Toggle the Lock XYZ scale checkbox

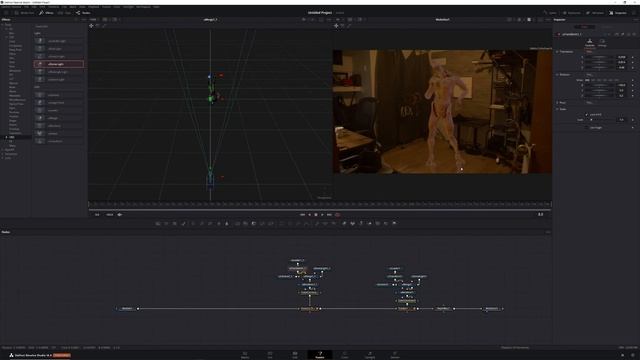click(x=587, y=114)
